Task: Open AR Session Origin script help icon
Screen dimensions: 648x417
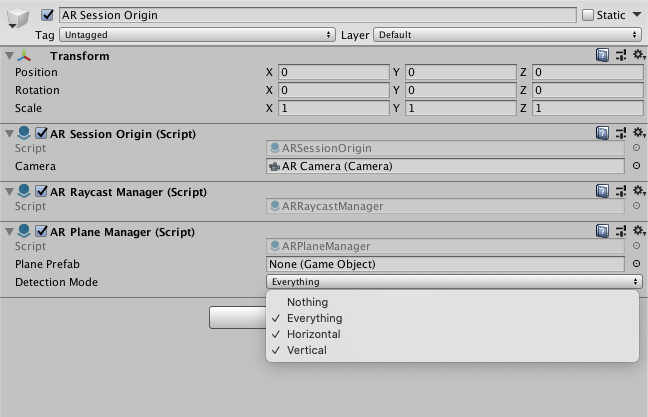Action: pos(602,133)
